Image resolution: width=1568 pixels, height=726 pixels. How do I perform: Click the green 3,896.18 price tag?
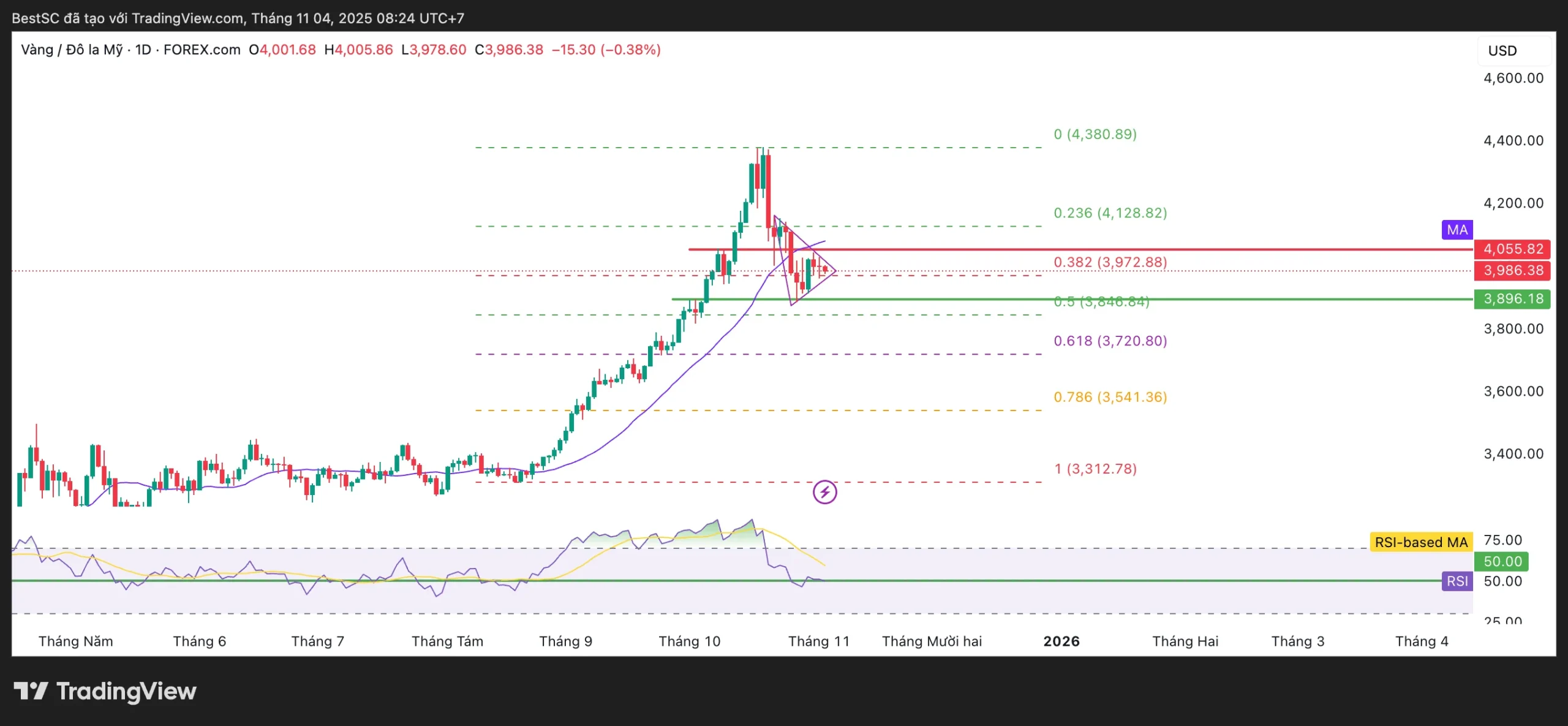[1512, 299]
